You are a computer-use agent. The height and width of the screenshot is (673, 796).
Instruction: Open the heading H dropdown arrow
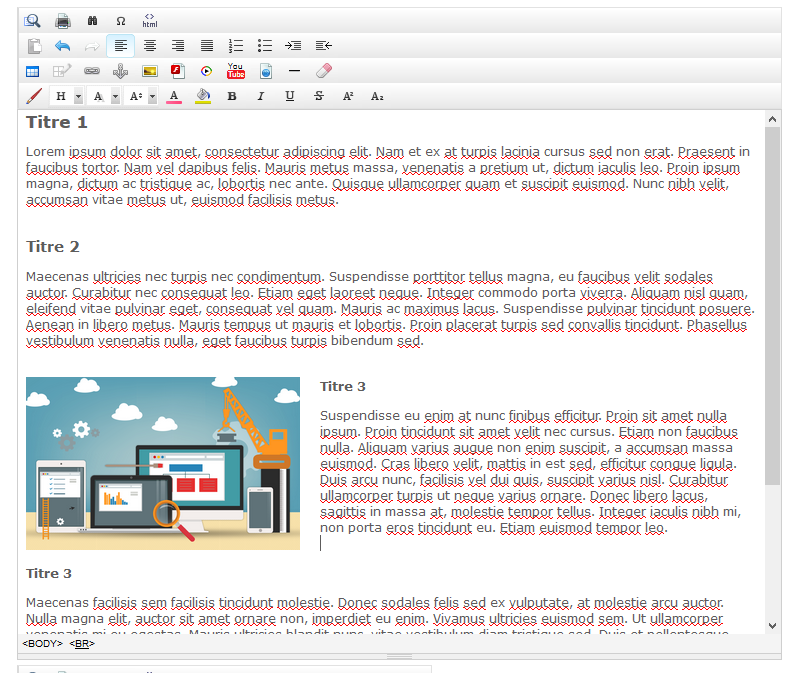click(79, 96)
